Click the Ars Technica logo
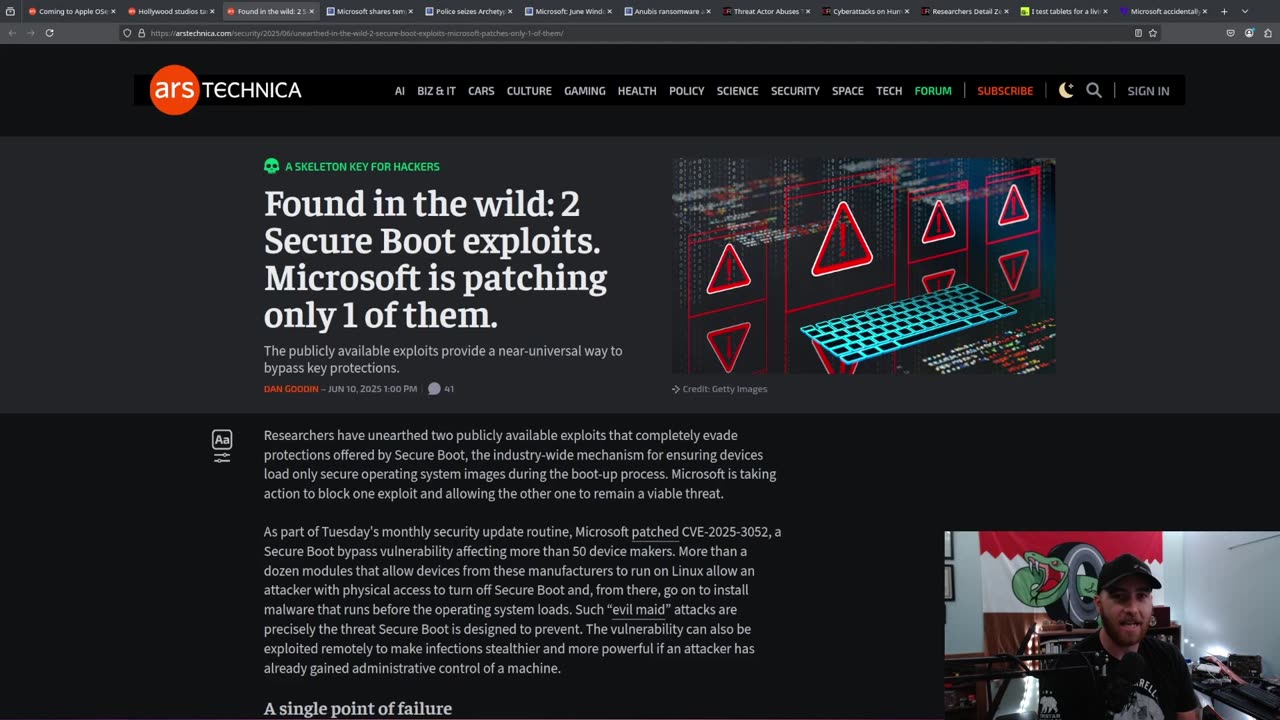This screenshot has width=1280, height=720. 226,90
